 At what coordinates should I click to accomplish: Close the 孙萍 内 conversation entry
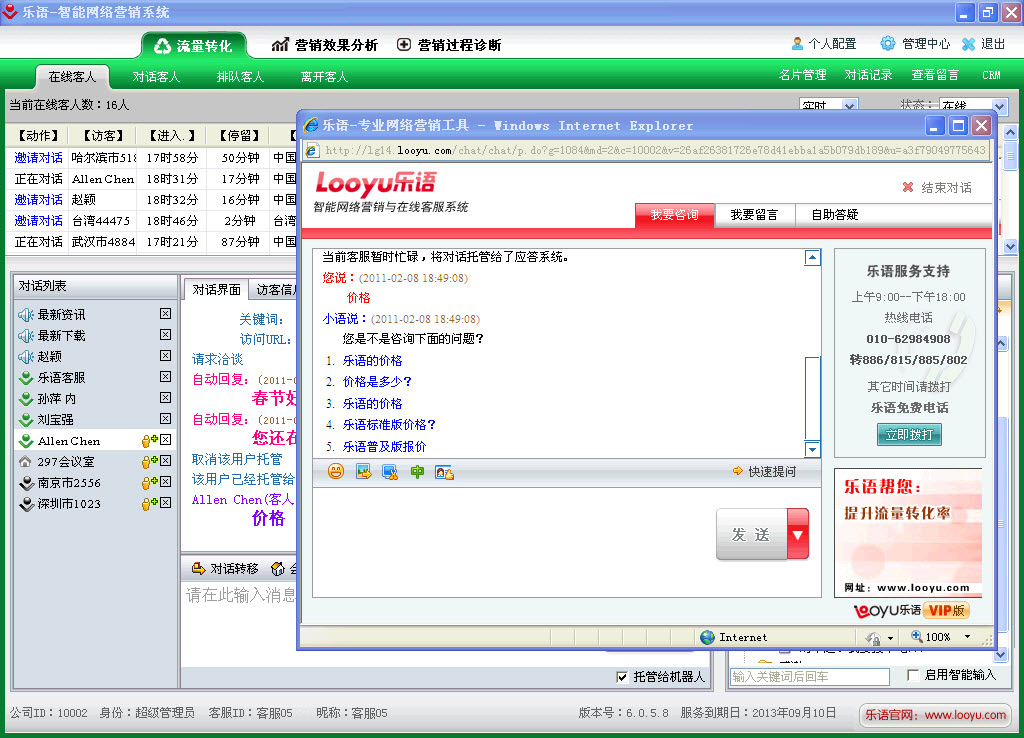pyautogui.click(x=166, y=398)
